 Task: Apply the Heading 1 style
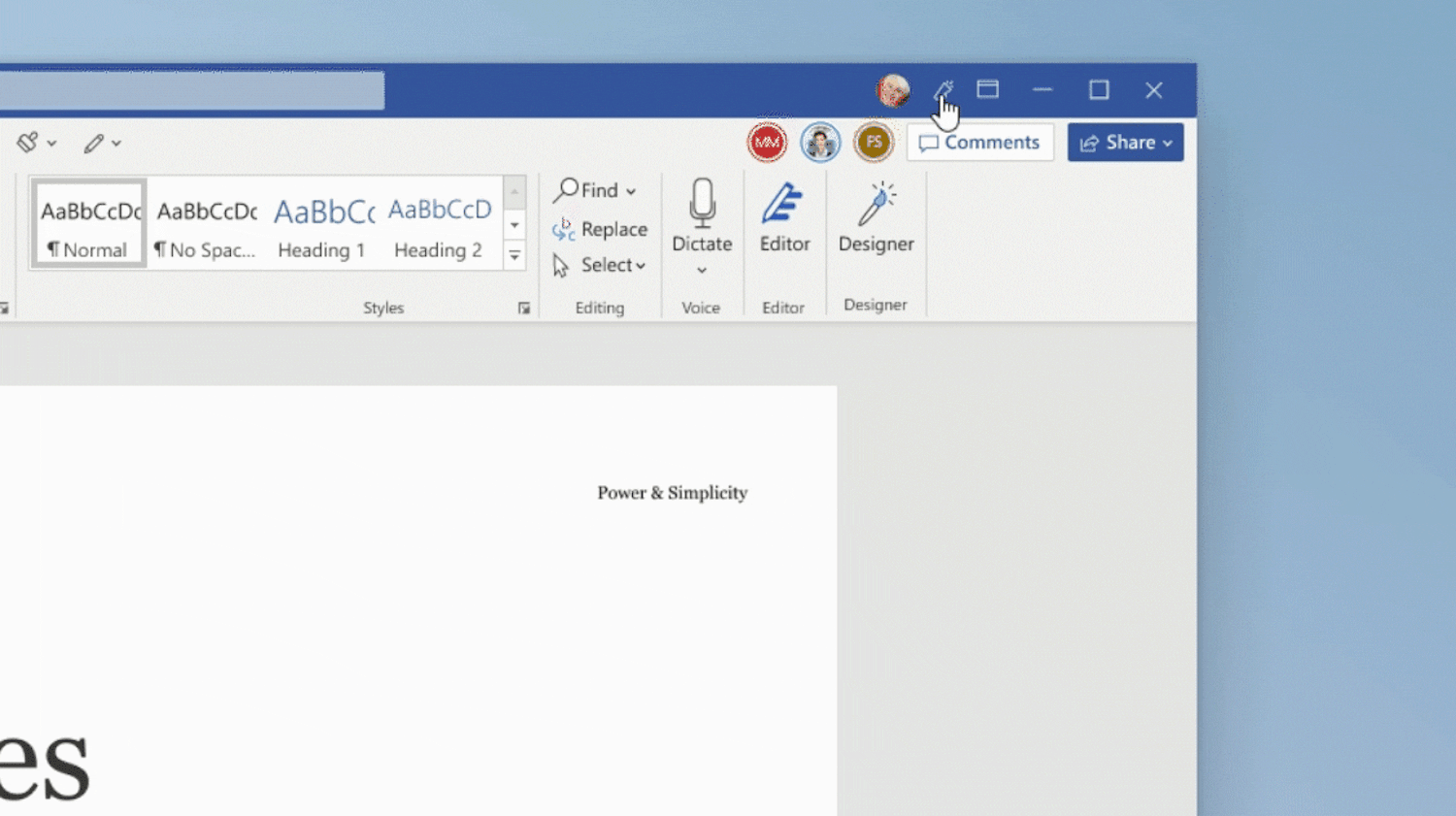(321, 223)
